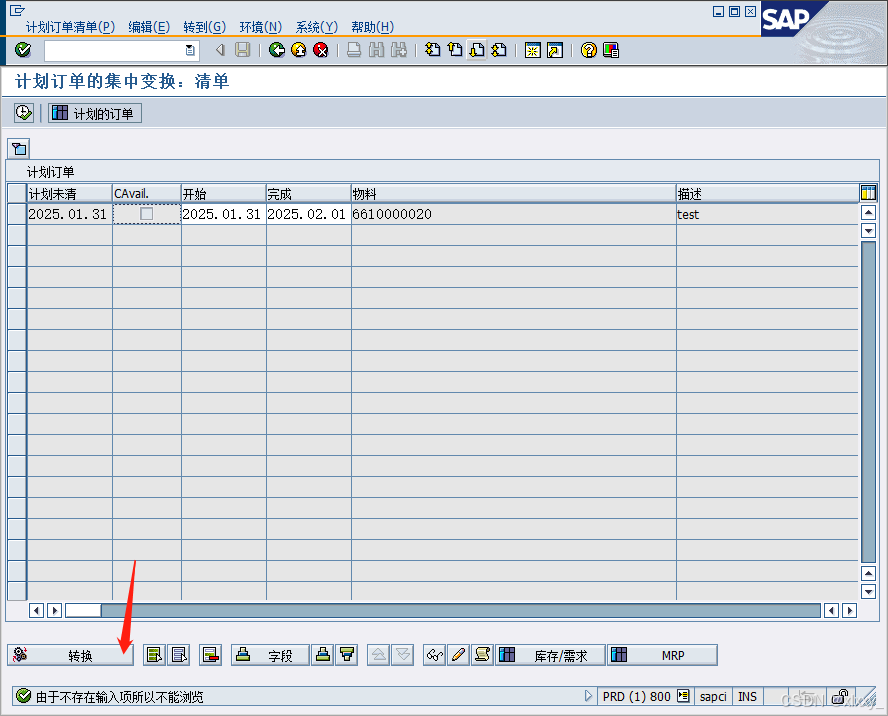Click the top scroll-up arrow of the table

[x=868, y=212]
